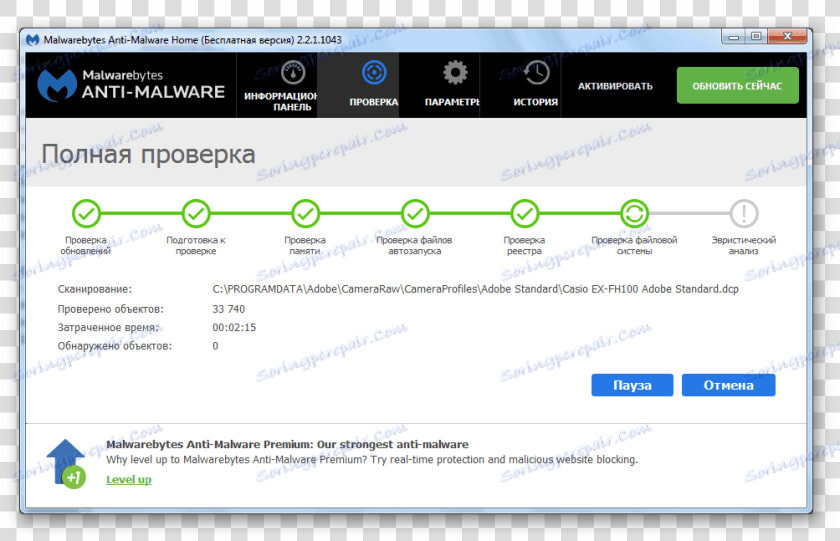The image size is (840, 541).
Task: Click the Проверено объектов label
Action: click(110, 309)
